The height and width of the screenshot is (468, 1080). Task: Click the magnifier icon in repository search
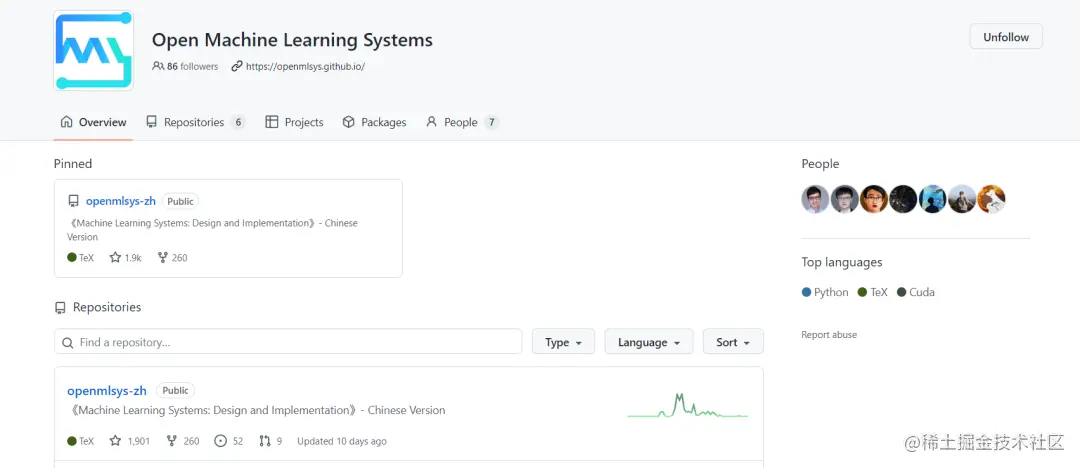click(x=68, y=343)
